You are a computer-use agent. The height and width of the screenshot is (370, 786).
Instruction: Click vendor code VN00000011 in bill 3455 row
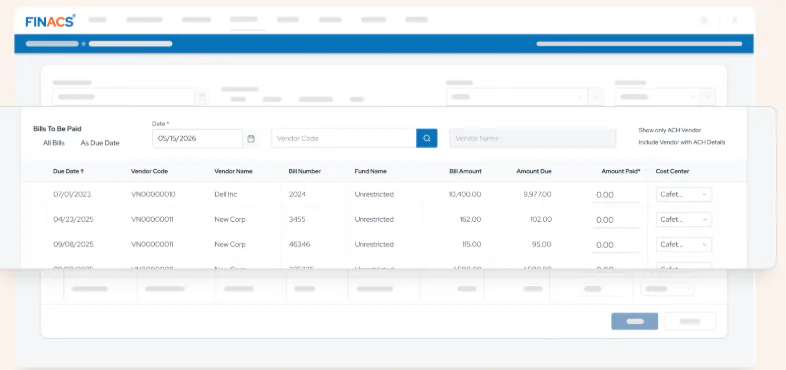(152, 220)
